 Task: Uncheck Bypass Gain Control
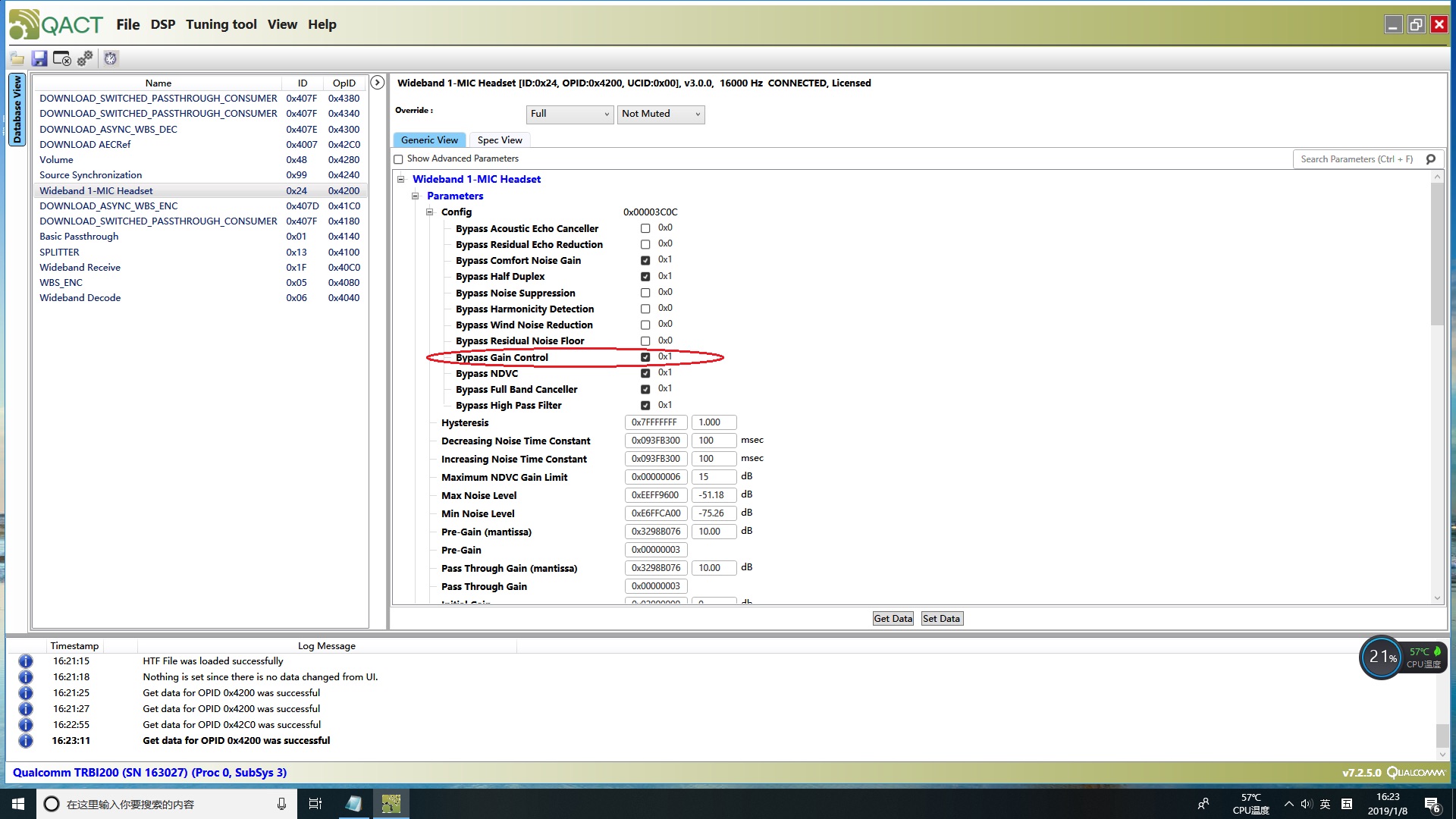pyautogui.click(x=645, y=357)
